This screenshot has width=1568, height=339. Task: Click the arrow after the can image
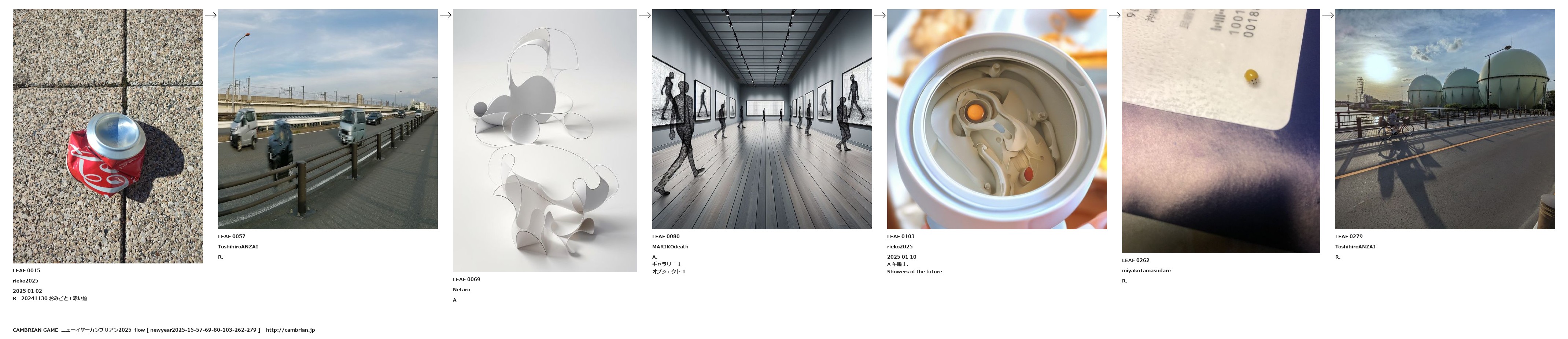pyautogui.click(x=211, y=15)
